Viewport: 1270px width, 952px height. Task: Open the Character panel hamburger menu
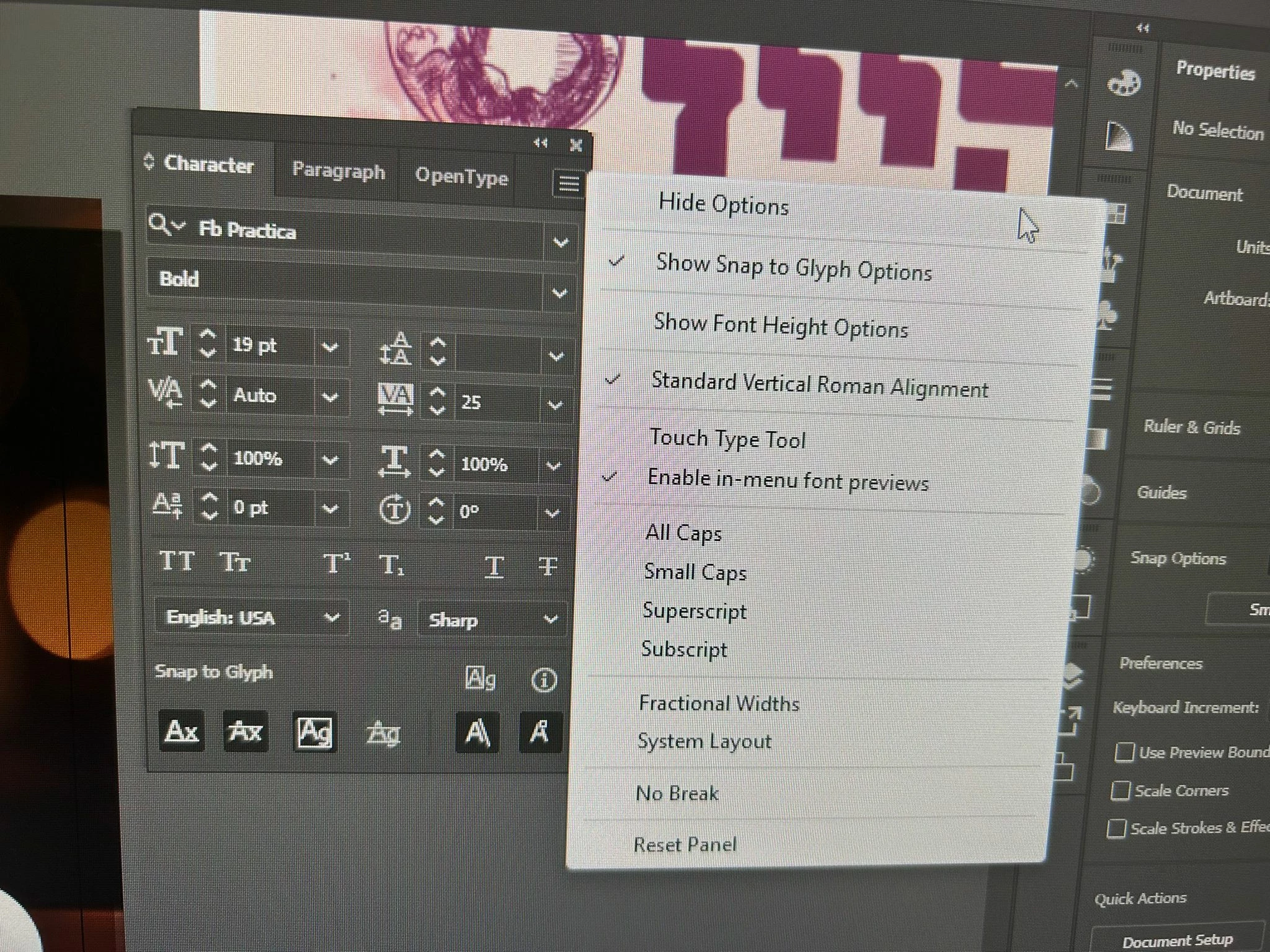[x=568, y=183]
